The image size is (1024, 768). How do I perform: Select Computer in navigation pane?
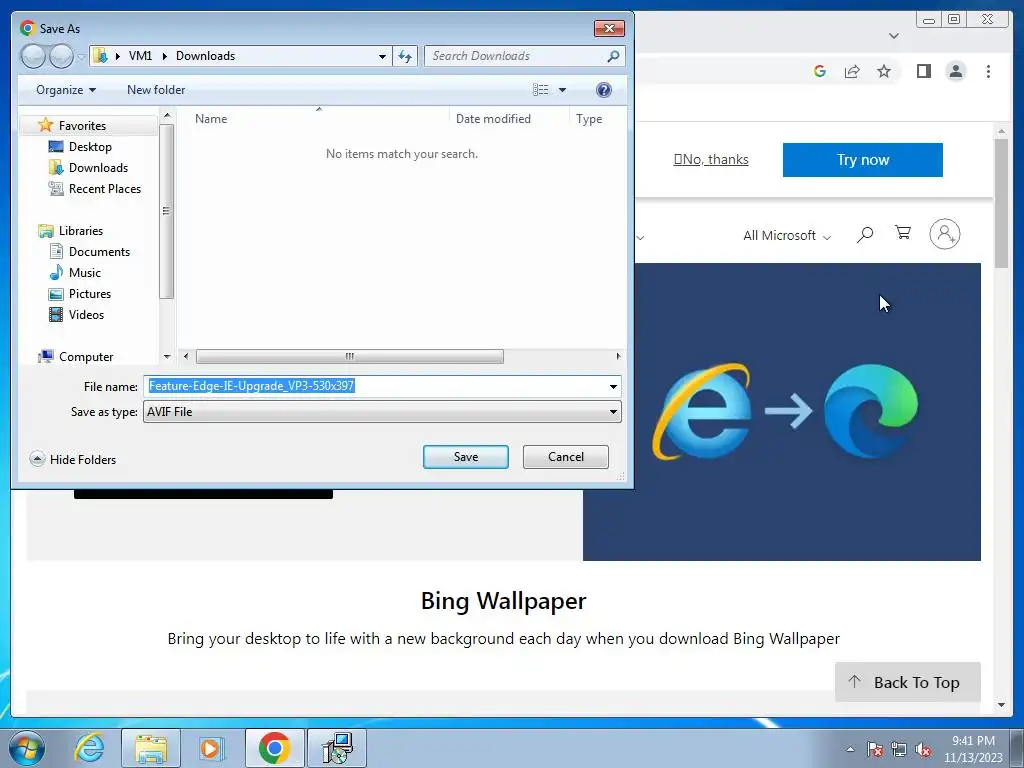coord(86,357)
